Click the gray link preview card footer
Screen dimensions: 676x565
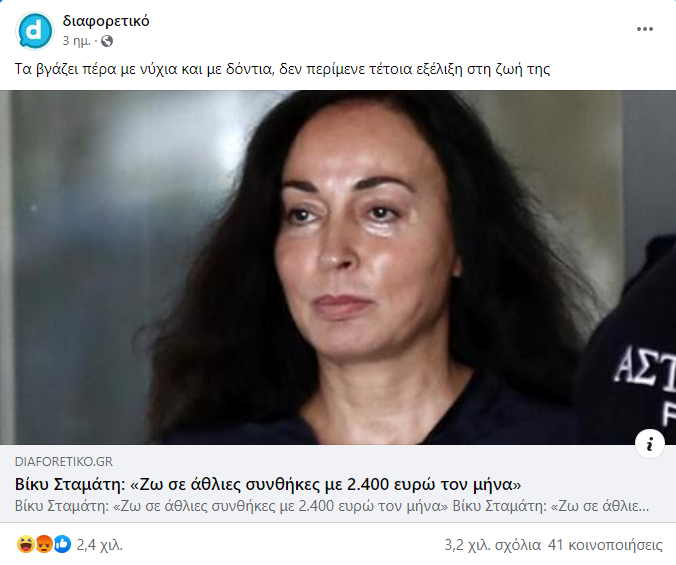point(338,484)
